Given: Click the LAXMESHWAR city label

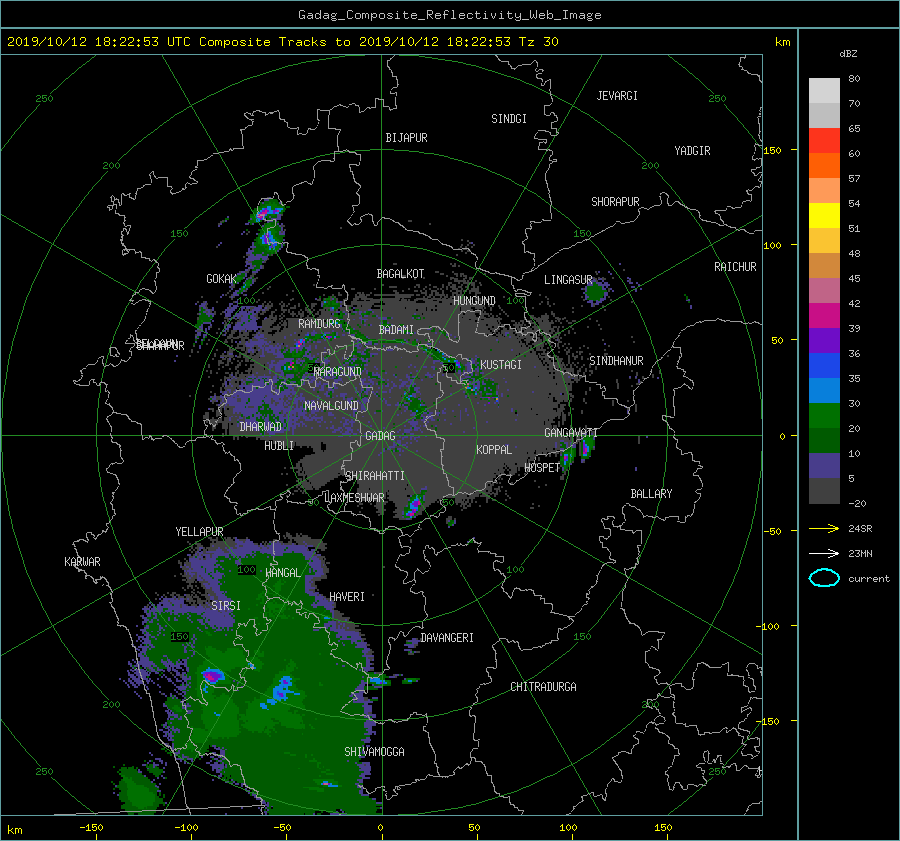Looking at the screenshot, I should pyautogui.click(x=355, y=498).
